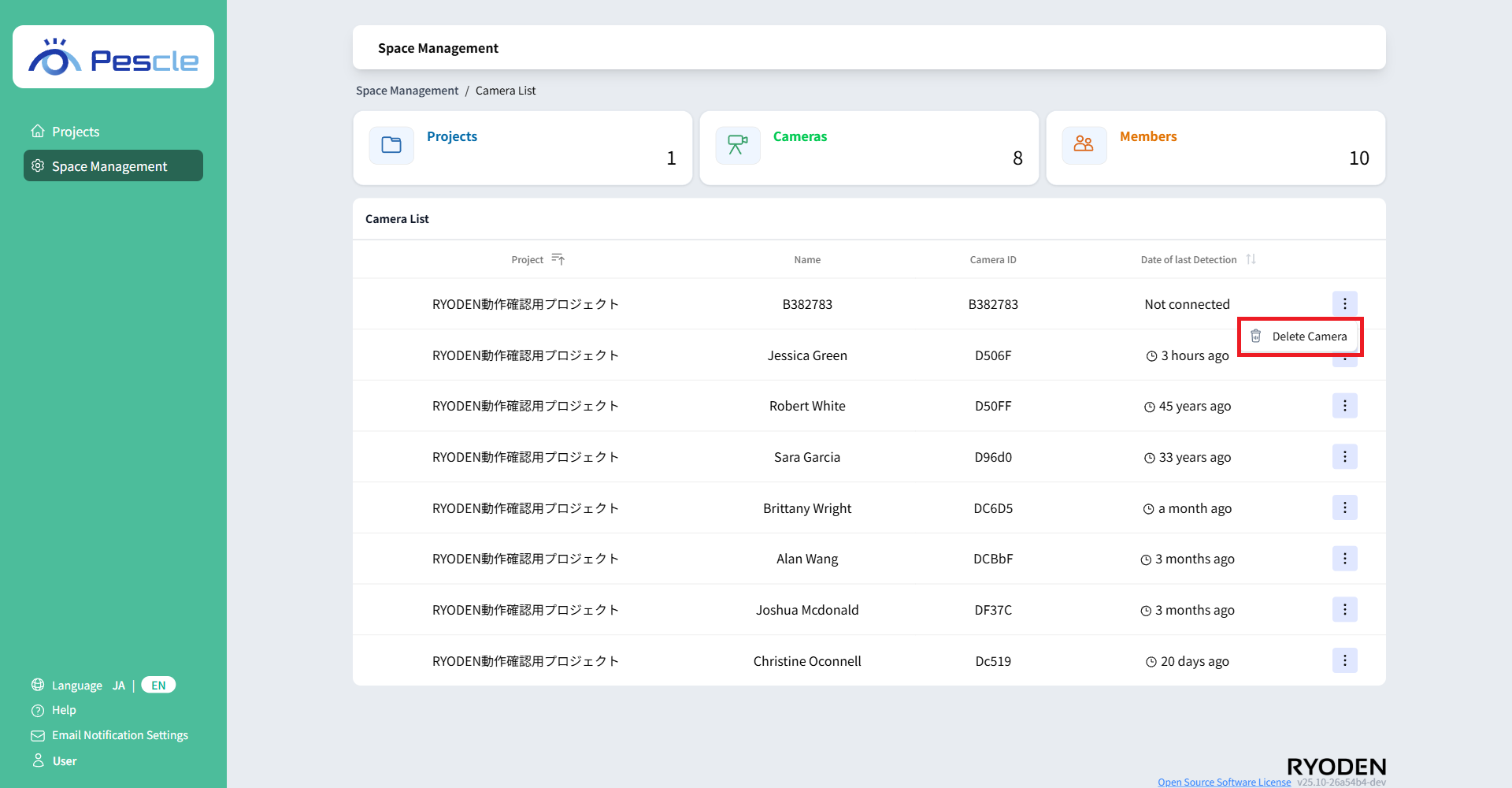Select the EN language toggle
Image resolution: width=1512 pixels, height=788 pixels.
pyautogui.click(x=158, y=686)
